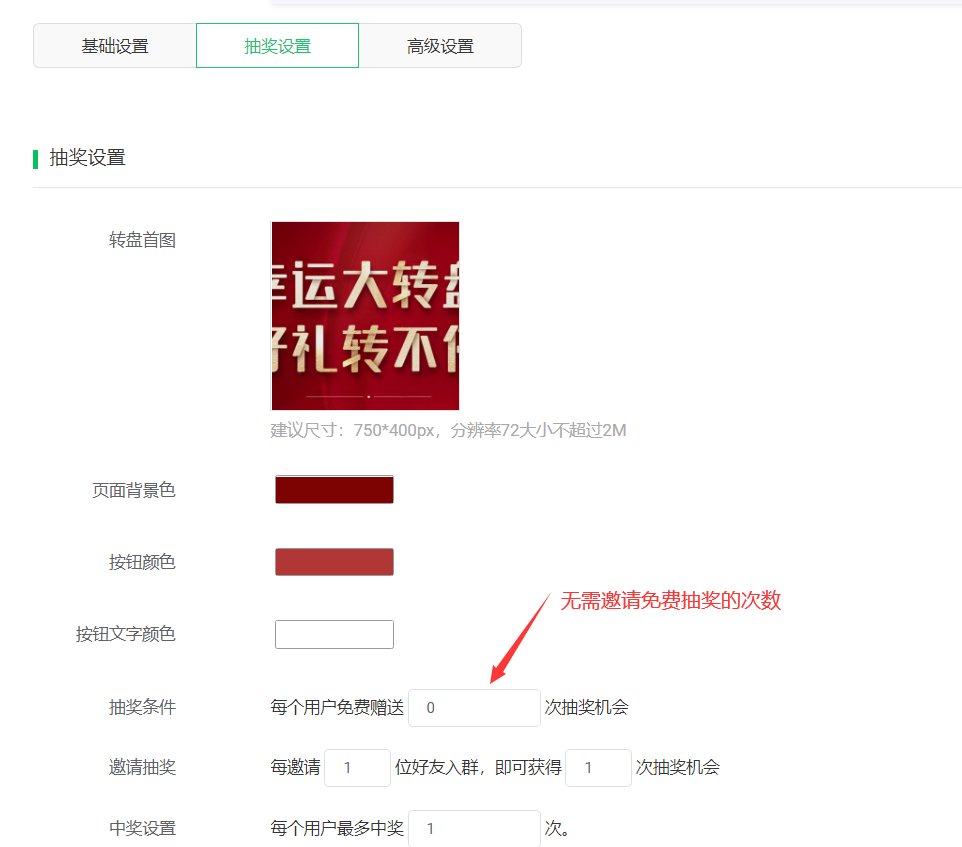Screen dimensions: 962x847
Task: Switch to the 基础设置 tab
Action: [115, 46]
